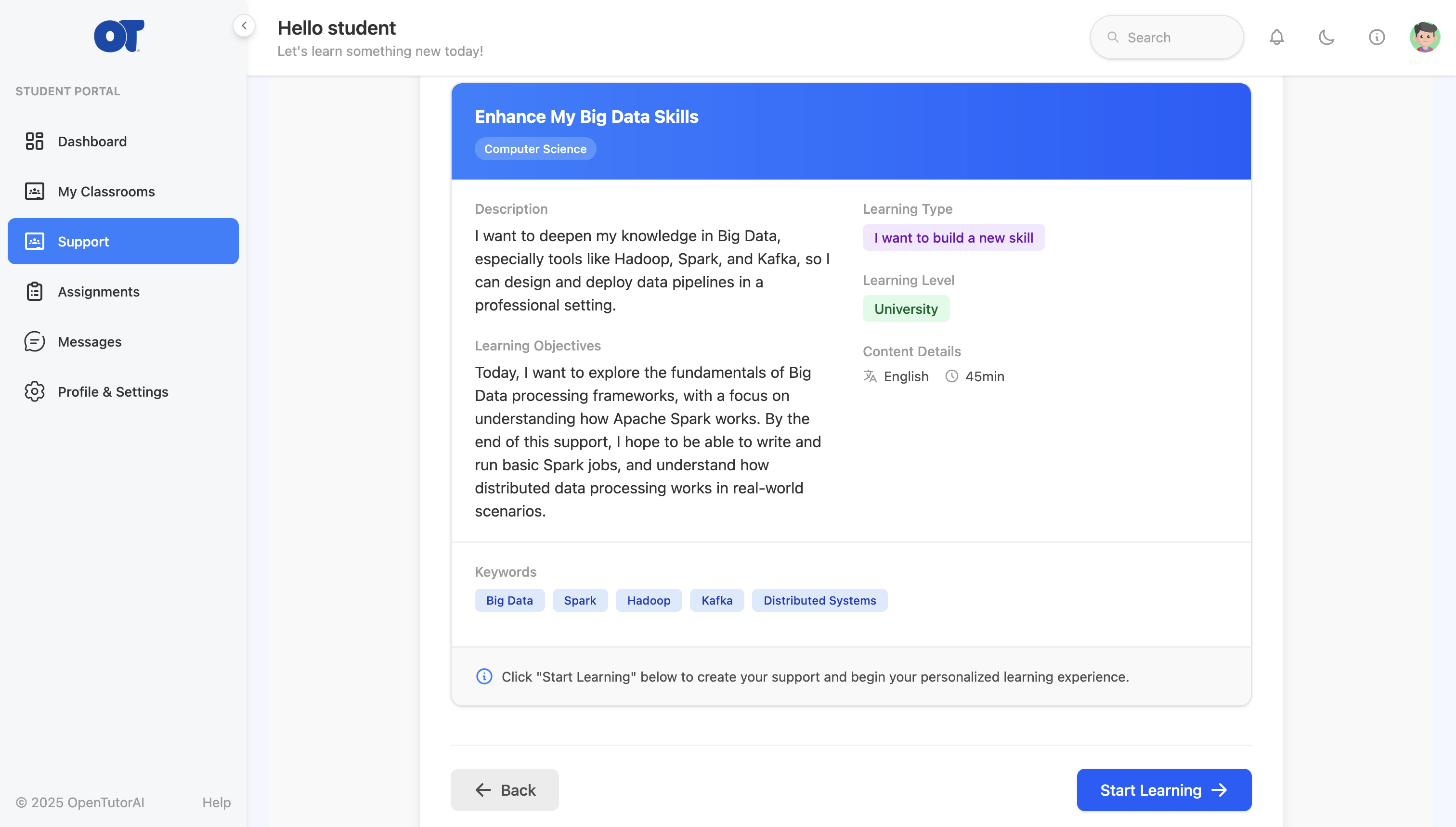Select Support in the sidebar
The width and height of the screenshot is (1456, 827).
click(123, 241)
